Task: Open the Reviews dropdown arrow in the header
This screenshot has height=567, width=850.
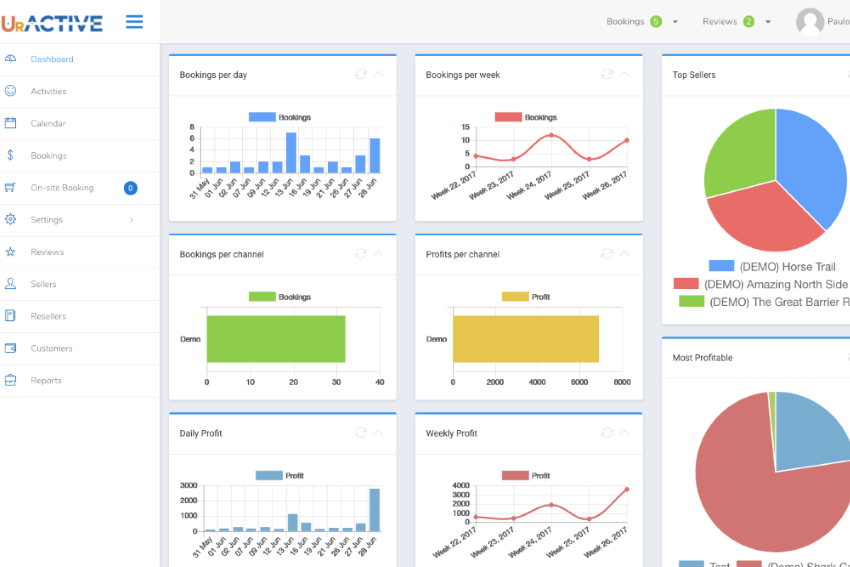Action: (x=768, y=22)
